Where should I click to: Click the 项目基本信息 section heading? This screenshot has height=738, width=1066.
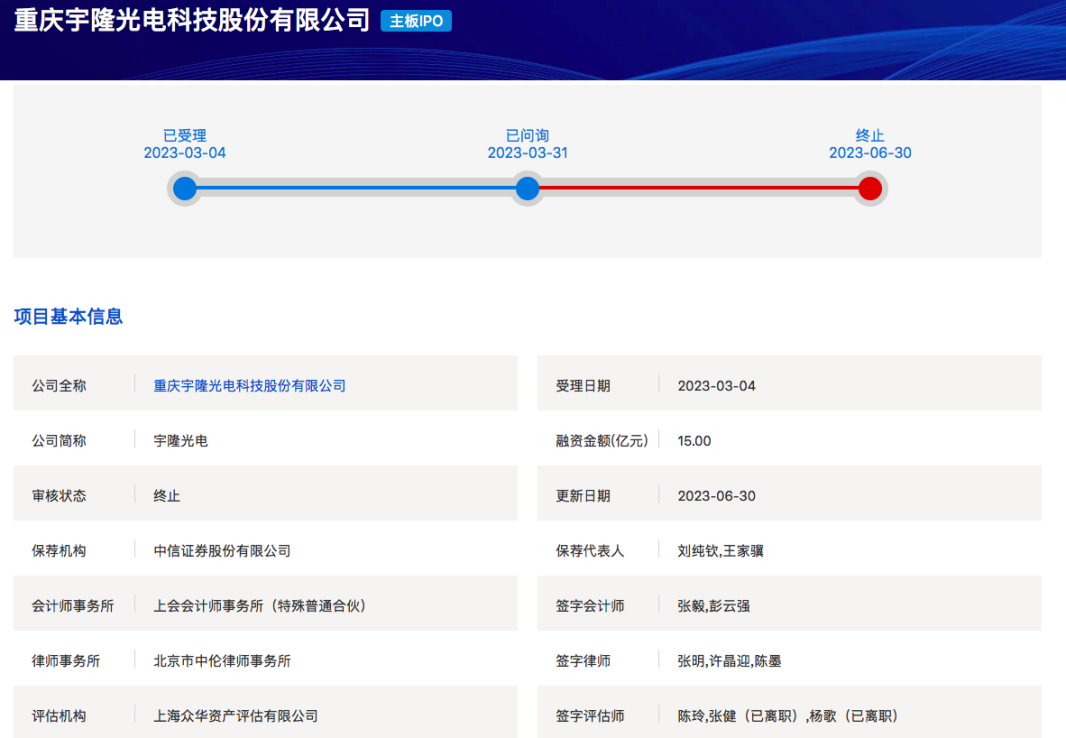click(x=68, y=317)
